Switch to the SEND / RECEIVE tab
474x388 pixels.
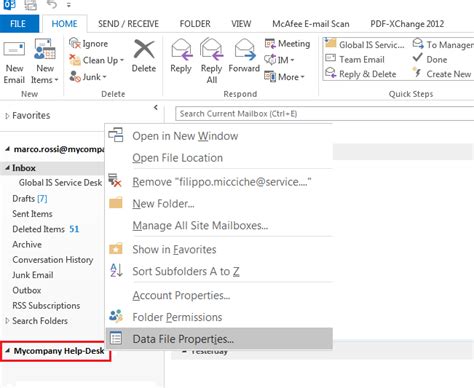128,24
